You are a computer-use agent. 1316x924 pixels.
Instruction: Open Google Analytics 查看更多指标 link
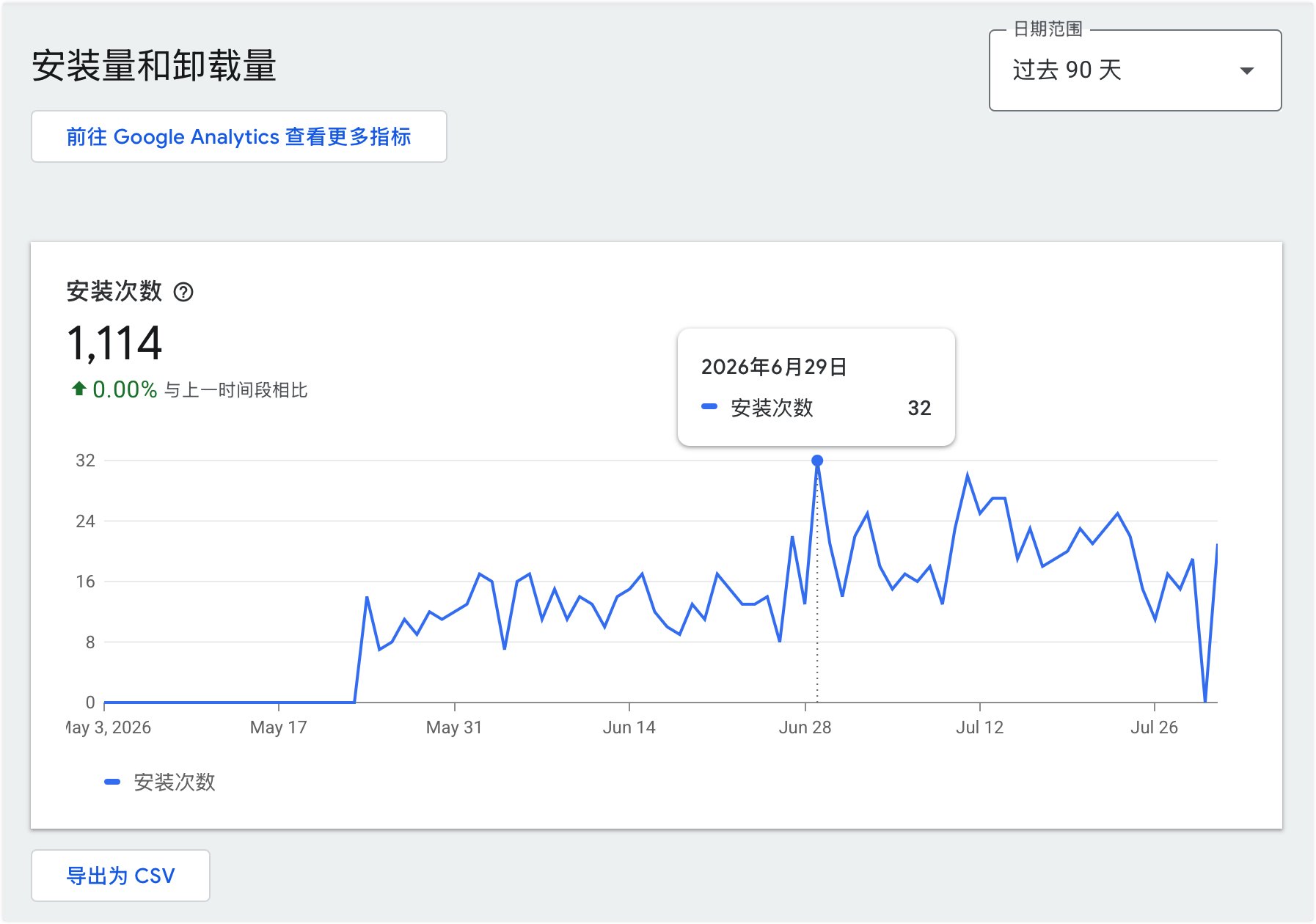point(238,136)
